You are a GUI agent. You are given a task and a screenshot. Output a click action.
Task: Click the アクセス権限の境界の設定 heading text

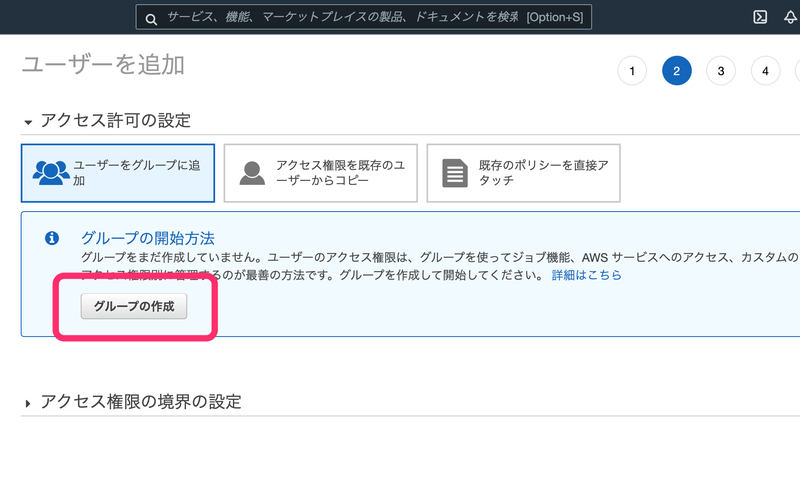(141, 401)
